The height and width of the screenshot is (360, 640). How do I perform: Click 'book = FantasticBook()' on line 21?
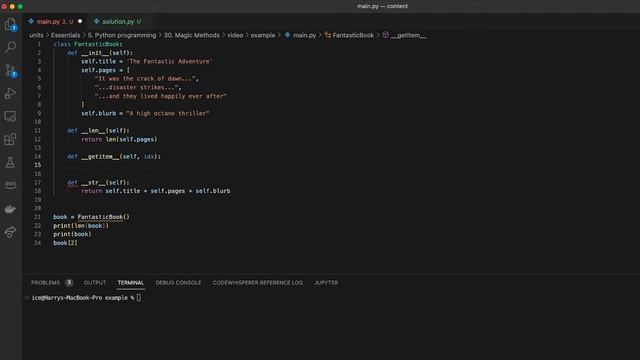click(91, 217)
